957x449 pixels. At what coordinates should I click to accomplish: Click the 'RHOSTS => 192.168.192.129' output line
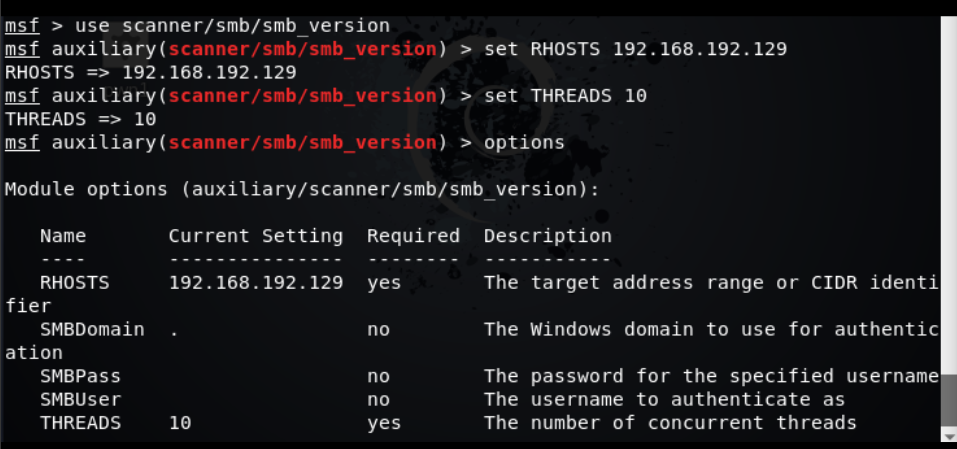(150, 72)
